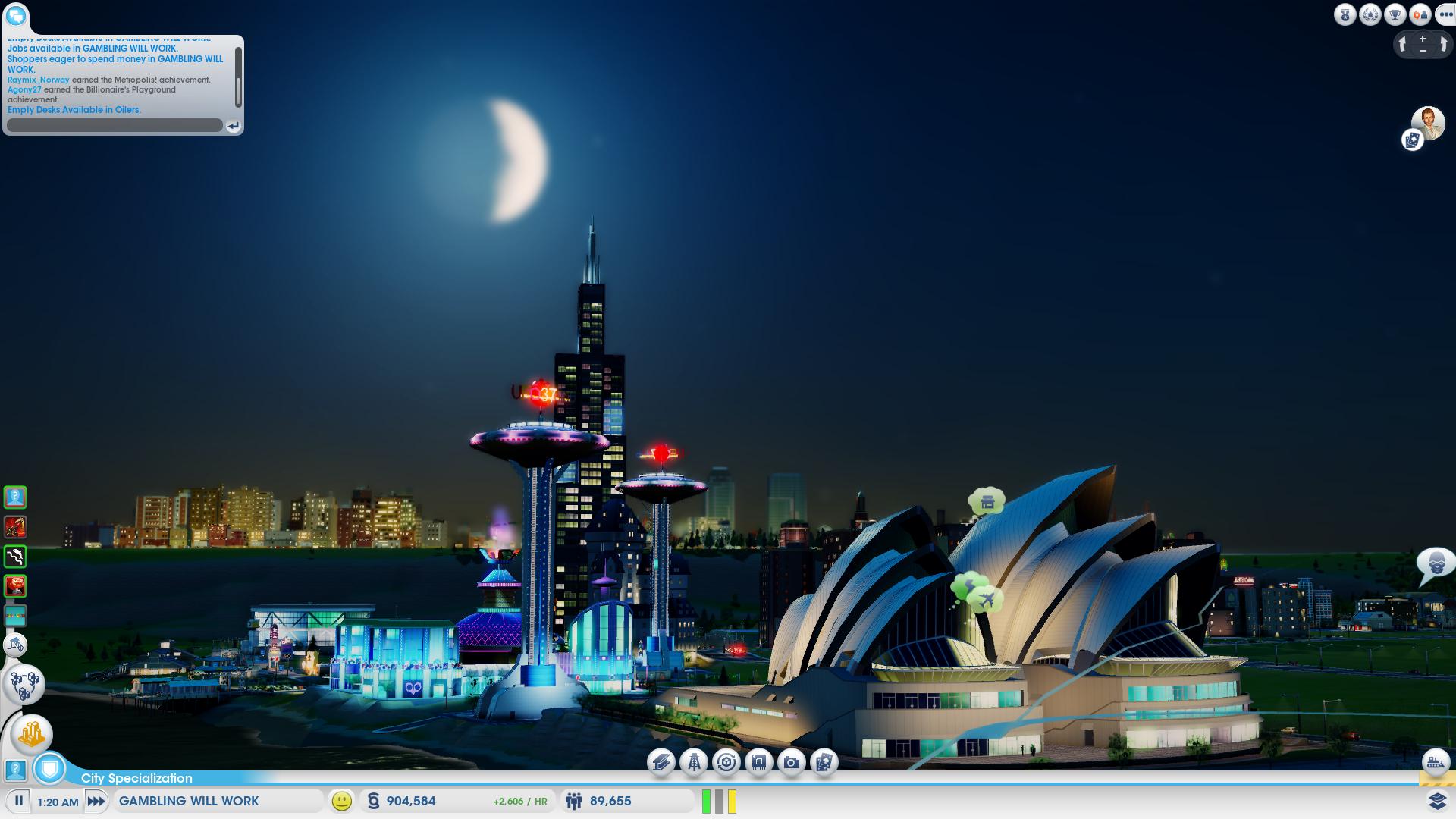Click the yellow RCI demand bar

(x=732, y=802)
